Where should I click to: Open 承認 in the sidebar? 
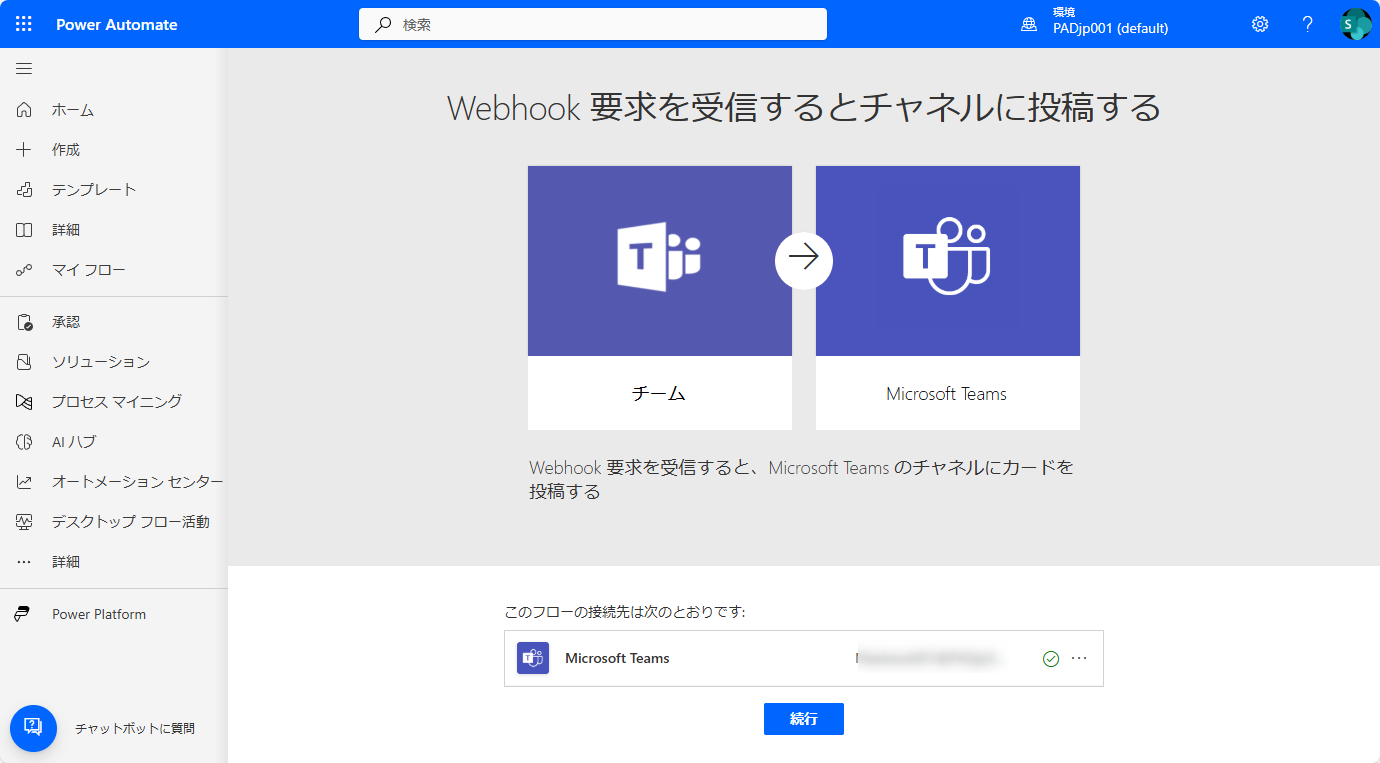point(66,322)
